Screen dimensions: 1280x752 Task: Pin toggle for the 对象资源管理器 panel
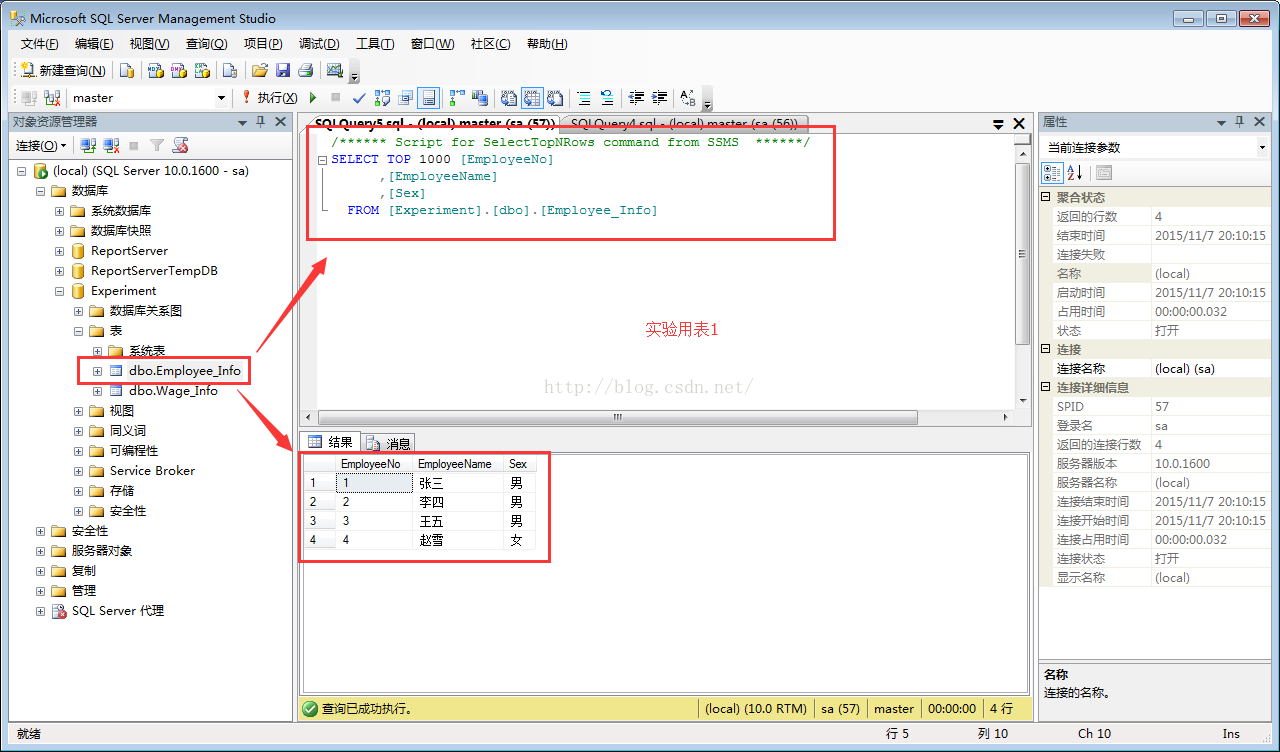coord(261,122)
